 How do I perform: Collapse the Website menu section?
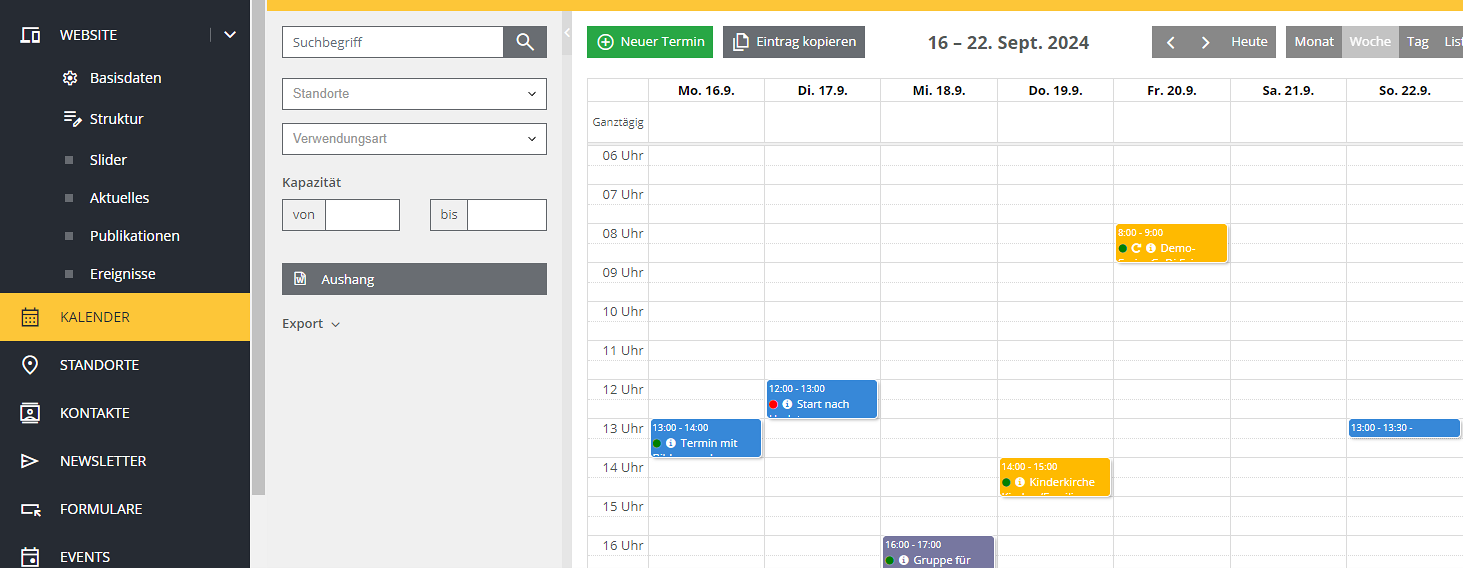tap(230, 35)
